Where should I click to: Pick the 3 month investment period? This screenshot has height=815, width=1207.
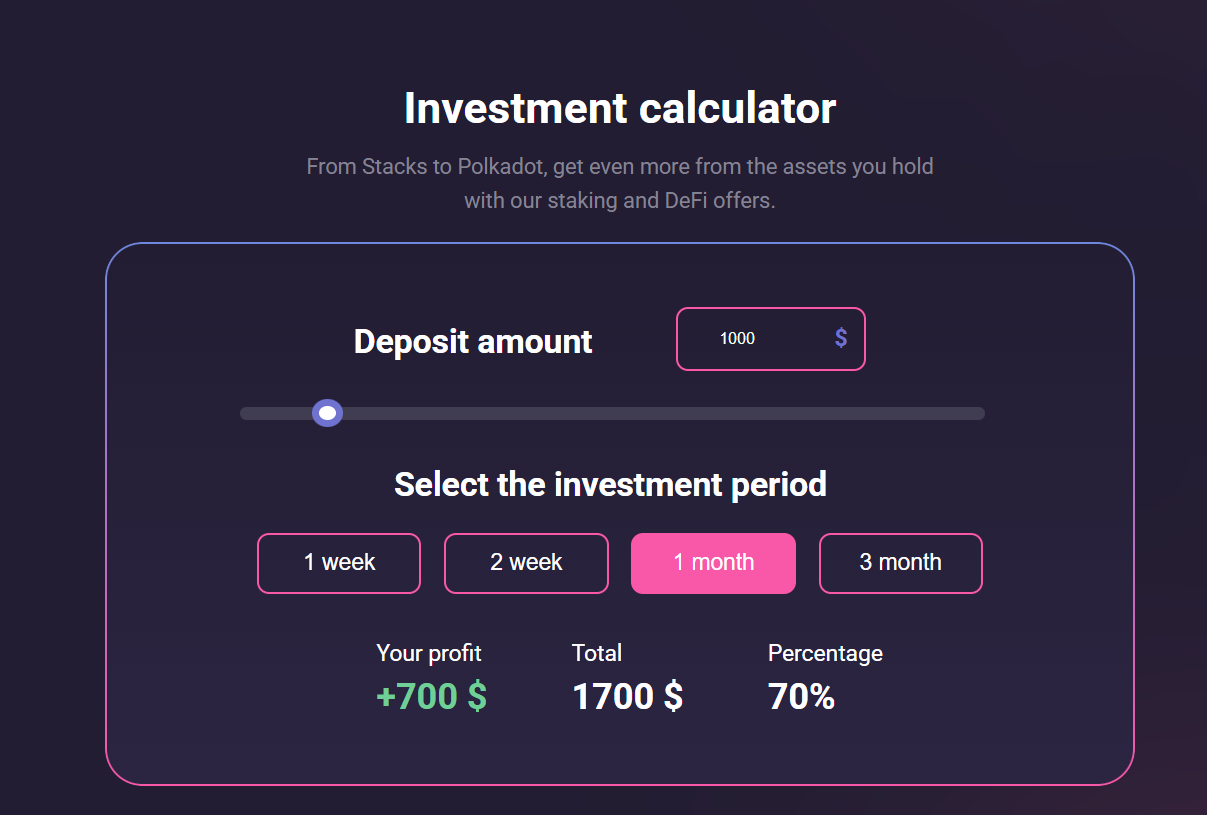(900, 563)
